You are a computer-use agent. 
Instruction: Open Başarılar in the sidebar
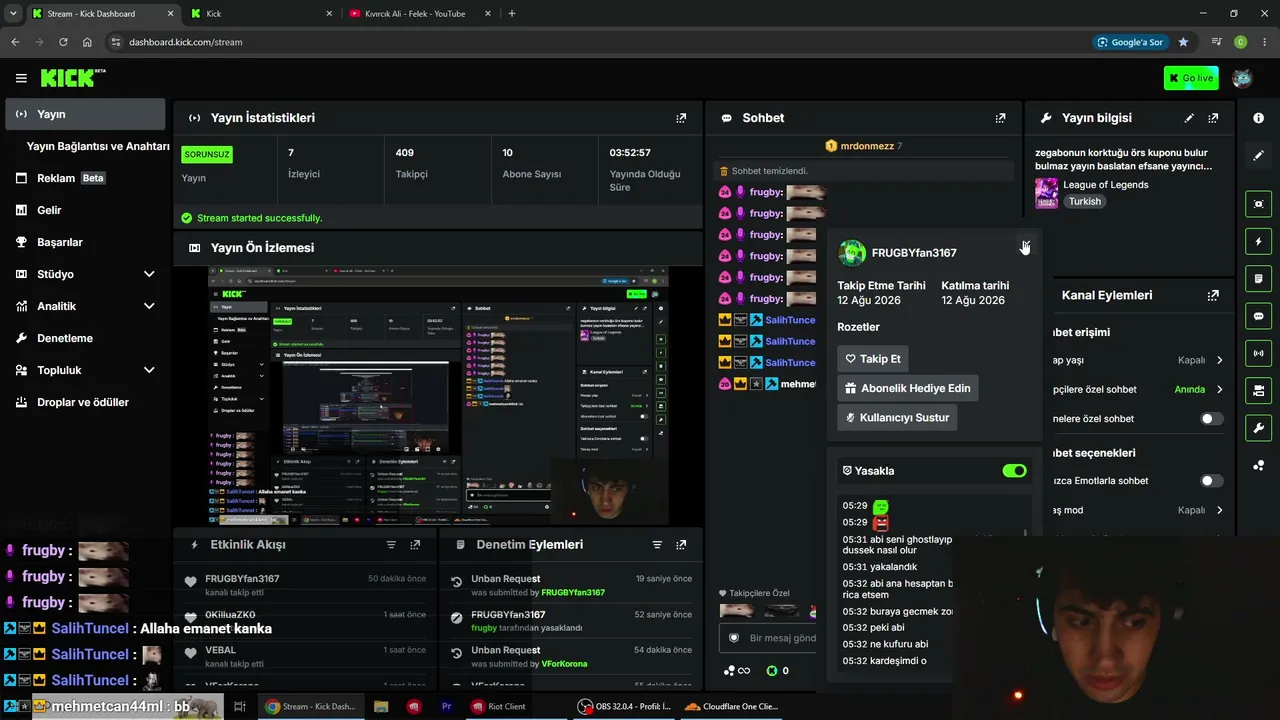click(85, 242)
